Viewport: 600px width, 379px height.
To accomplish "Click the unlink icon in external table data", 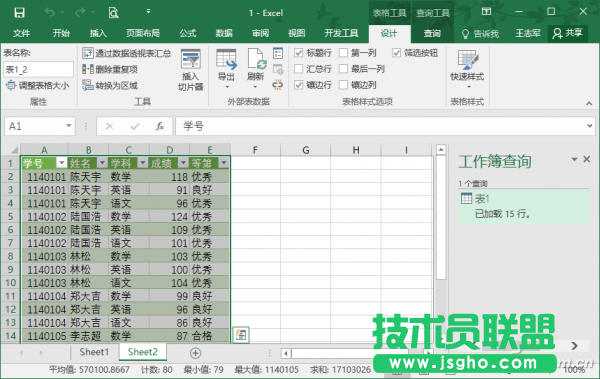I will pyautogui.click(x=278, y=85).
